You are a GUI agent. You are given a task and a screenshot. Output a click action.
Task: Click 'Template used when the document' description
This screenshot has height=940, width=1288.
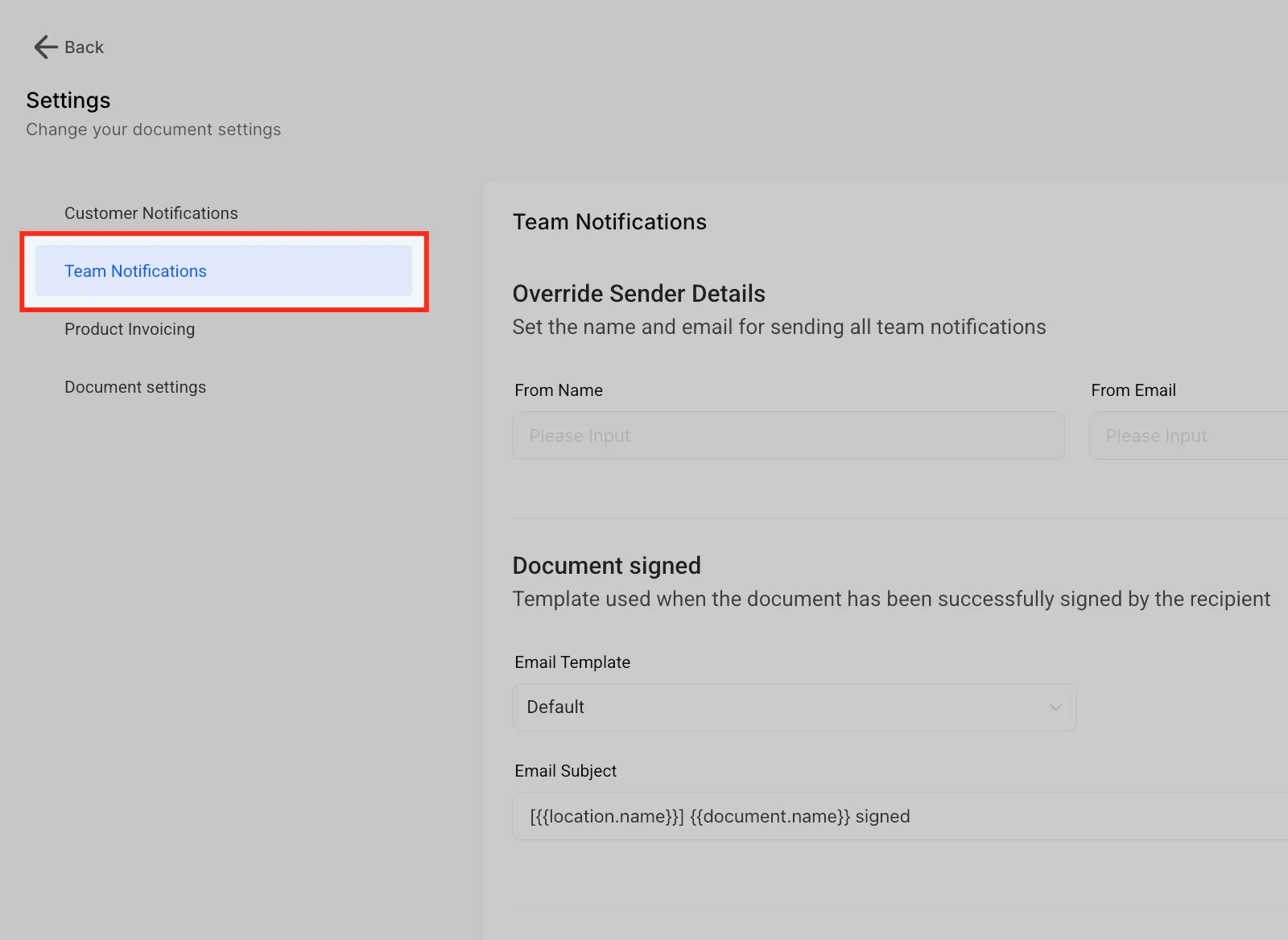pyautogui.click(x=891, y=600)
